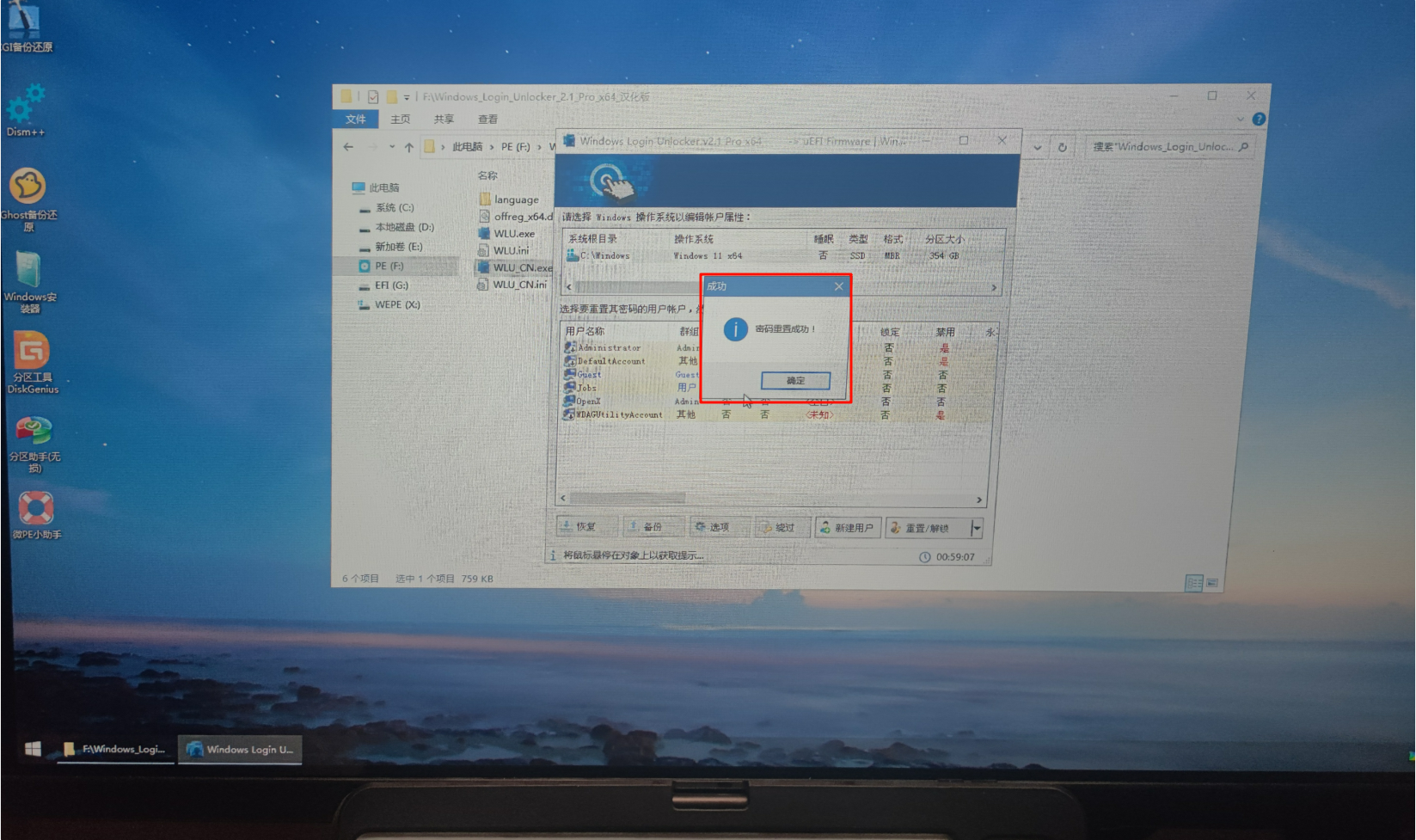Viewport: 1416px width, 840px height.
Task: Click 此电脑 in the address breadcrumb
Action: coord(467,147)
